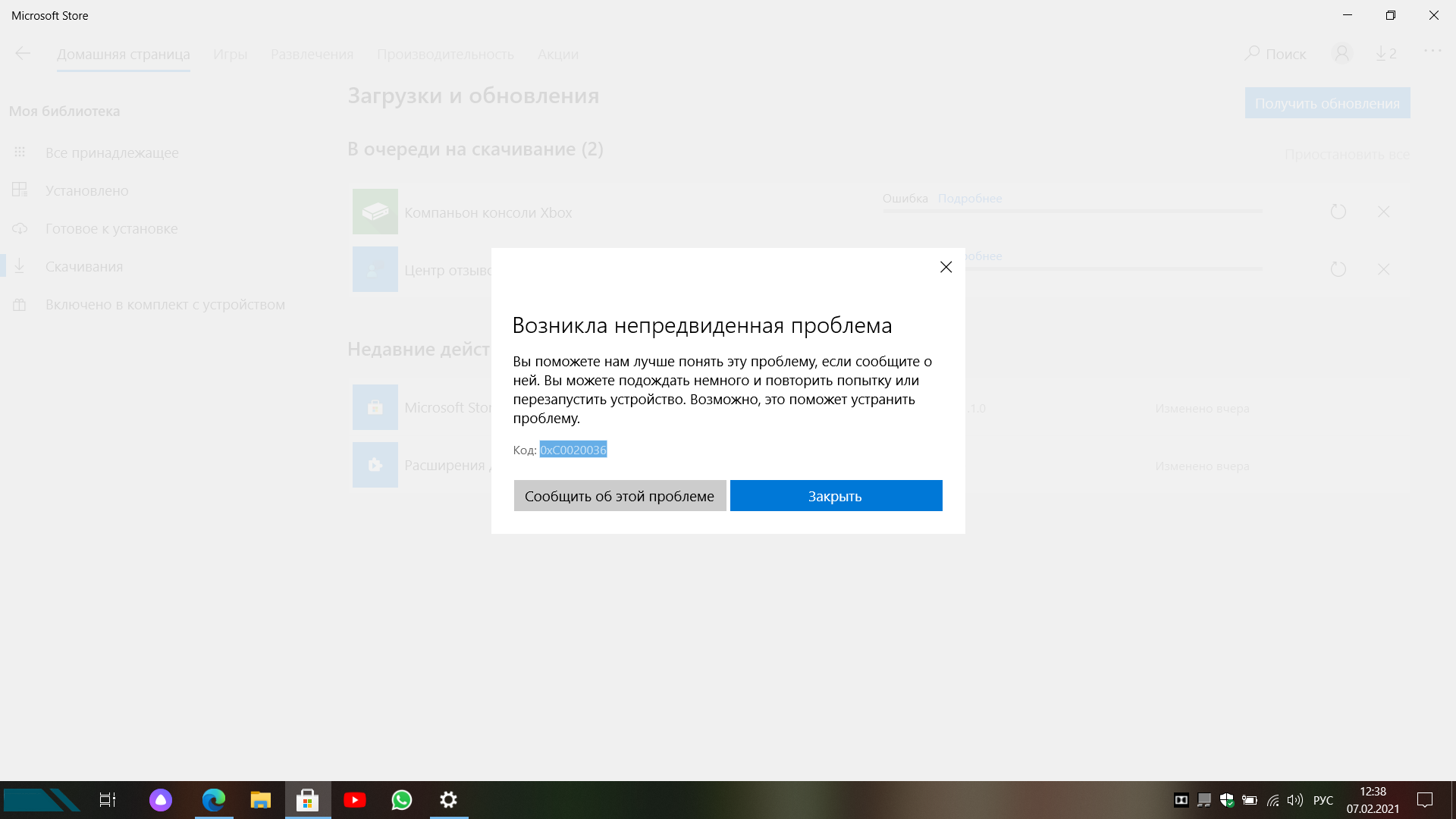Click the Start button on the taskbar

(x=42, y=800)
